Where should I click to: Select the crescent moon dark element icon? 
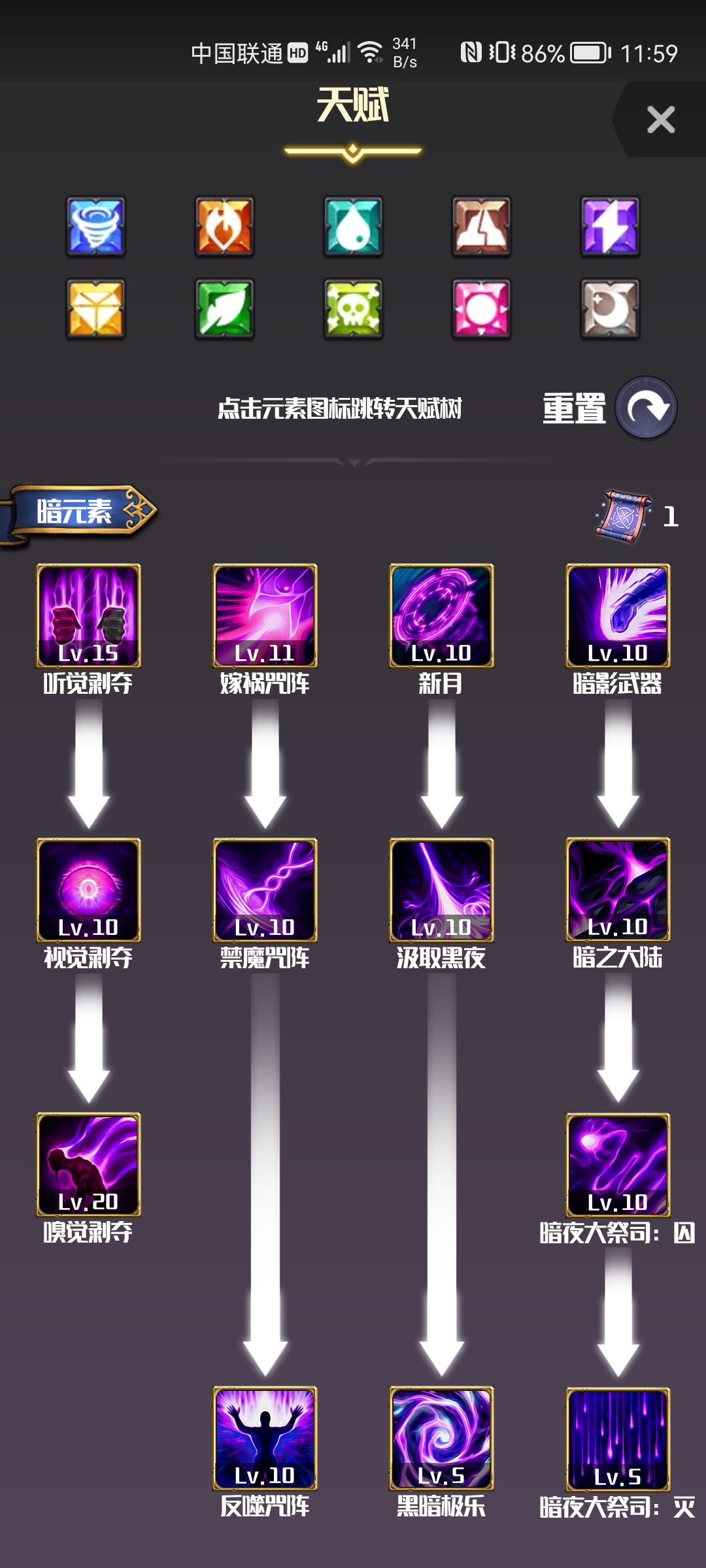pos(610,309)
